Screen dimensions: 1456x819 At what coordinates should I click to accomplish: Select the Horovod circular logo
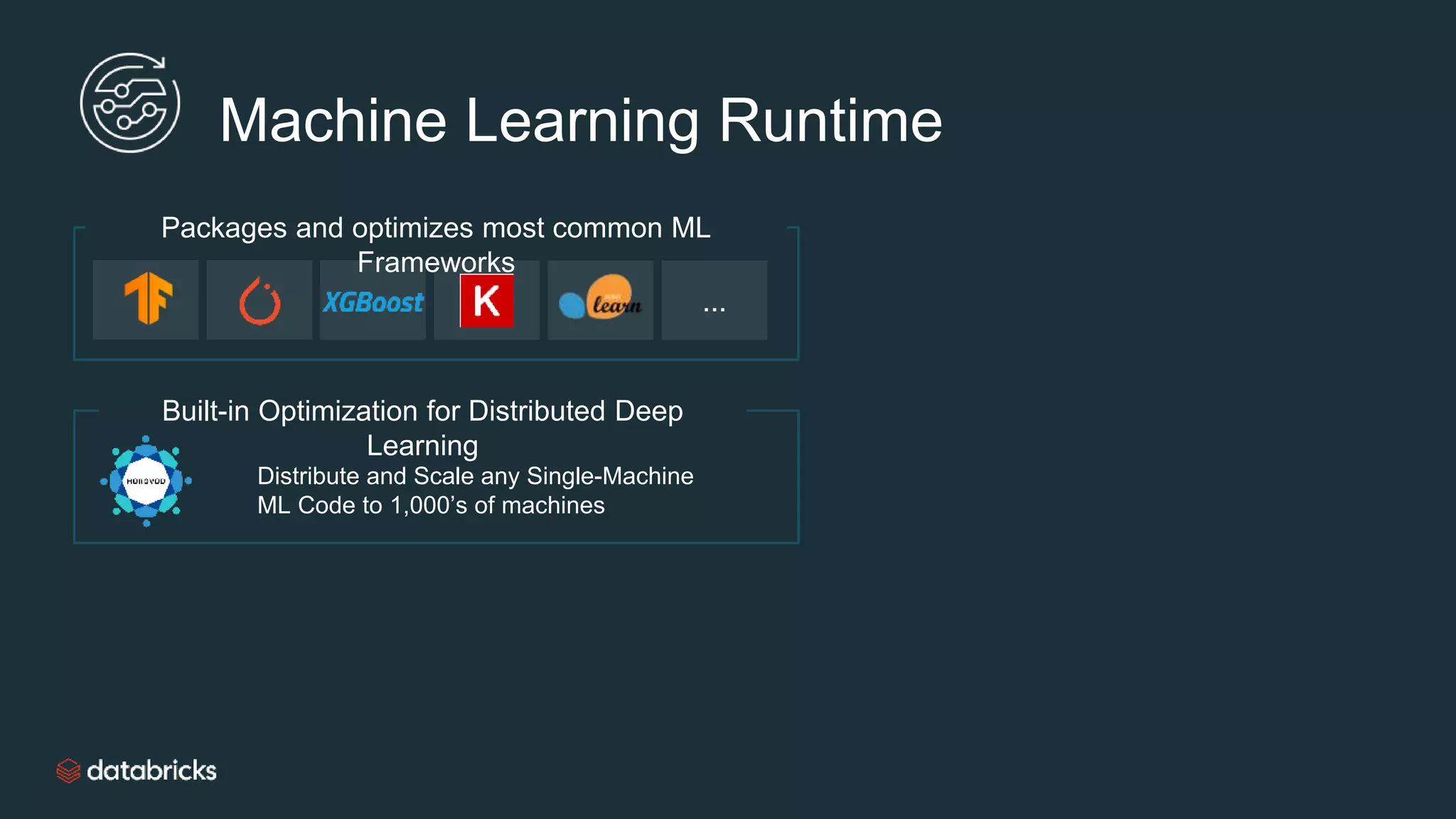(x=146, y=481)
